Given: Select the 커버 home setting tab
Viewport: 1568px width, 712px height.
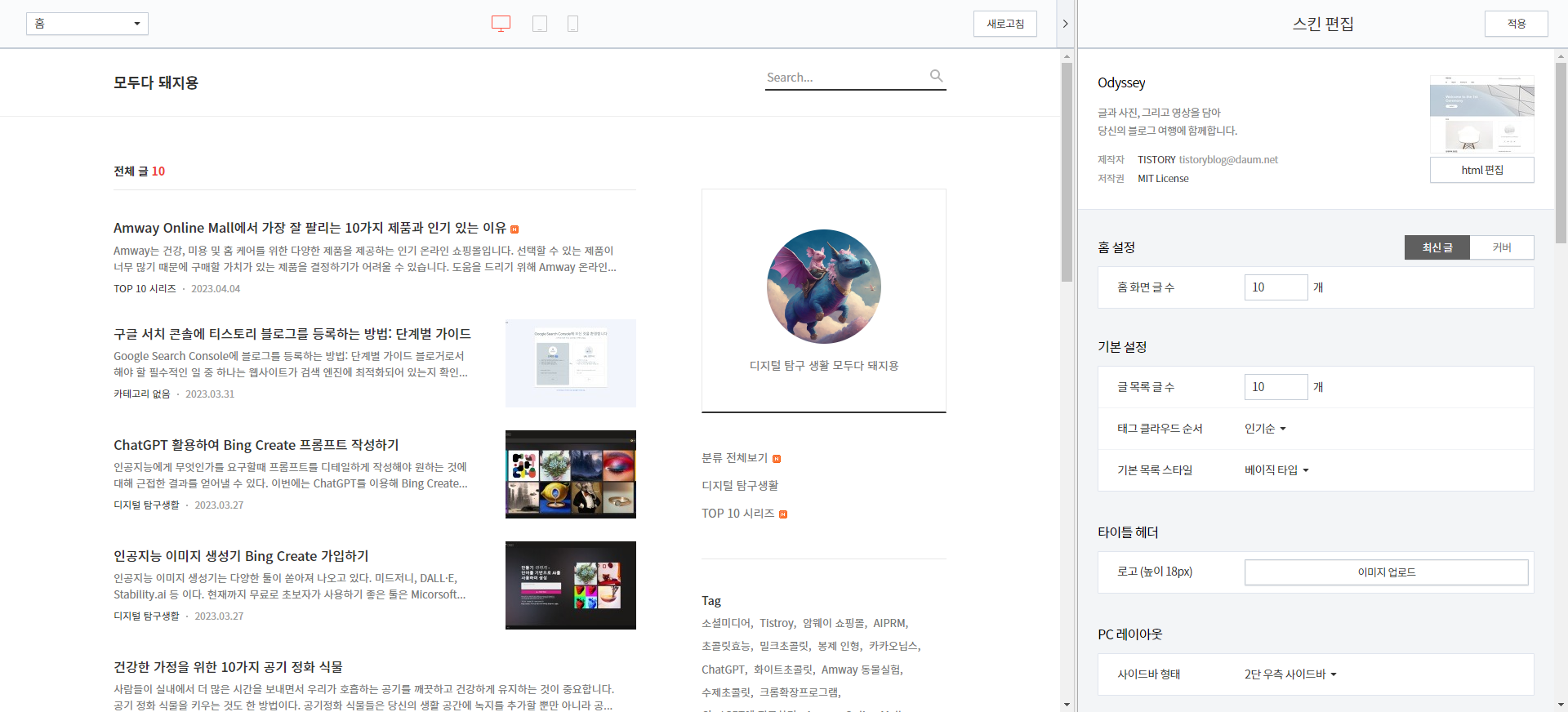Looking at the screenshot, I should click(x=1502, y=247).
